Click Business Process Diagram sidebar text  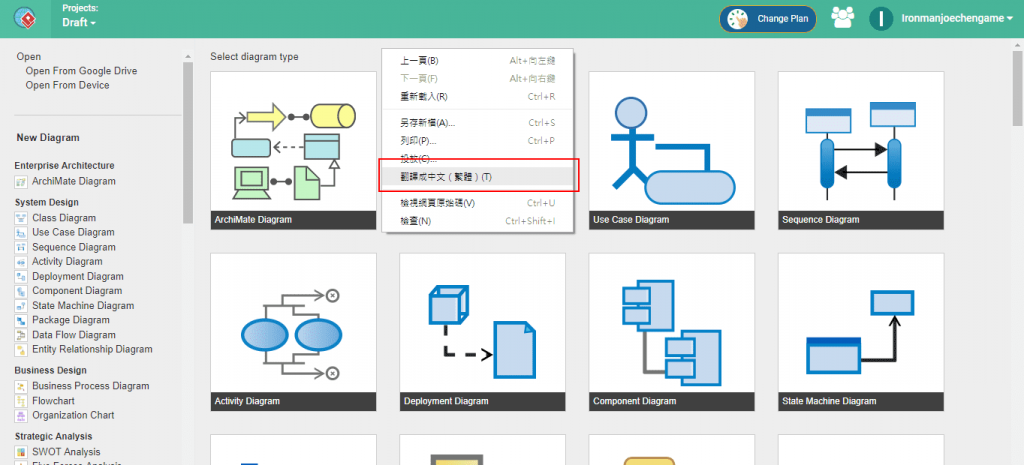click(91, 387)
